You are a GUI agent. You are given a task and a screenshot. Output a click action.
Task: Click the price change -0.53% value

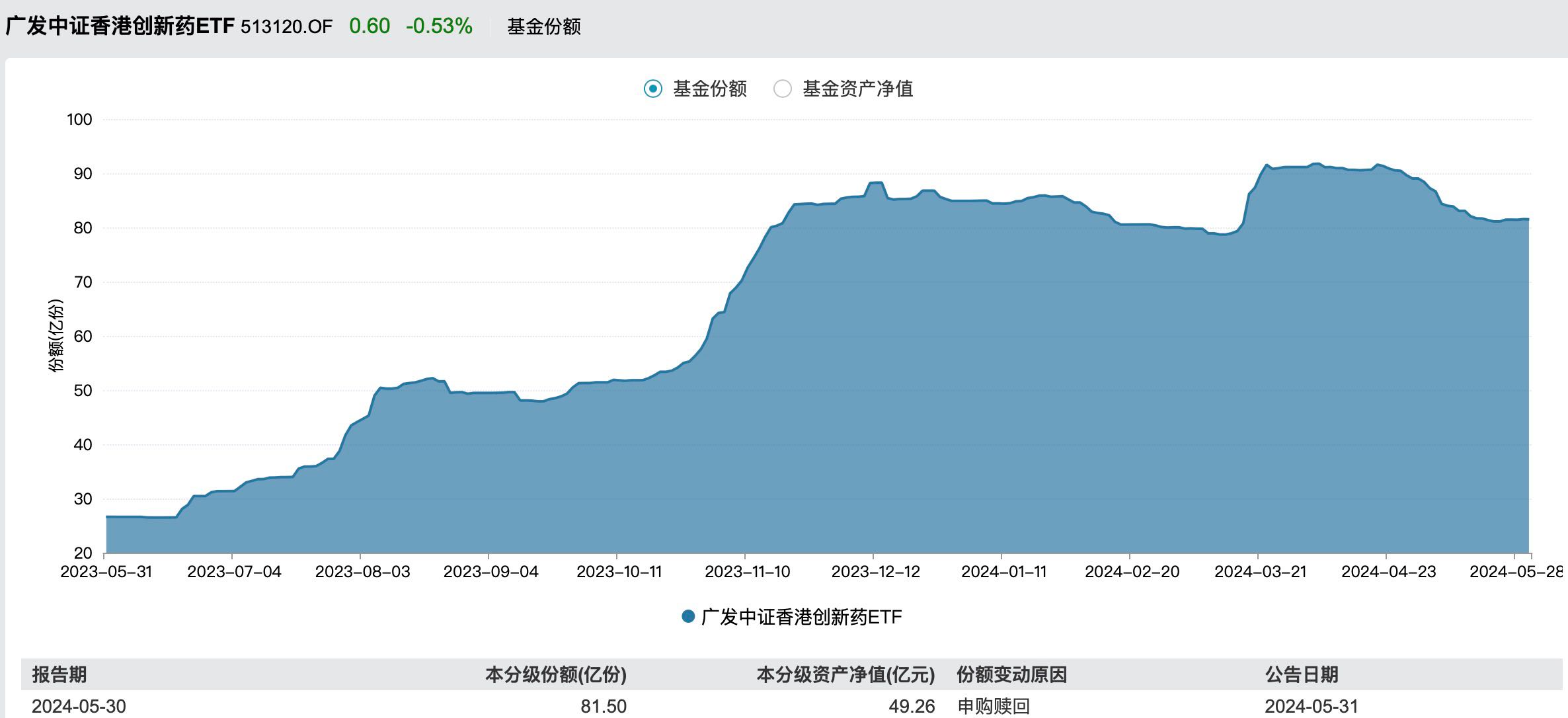[439, 26]
